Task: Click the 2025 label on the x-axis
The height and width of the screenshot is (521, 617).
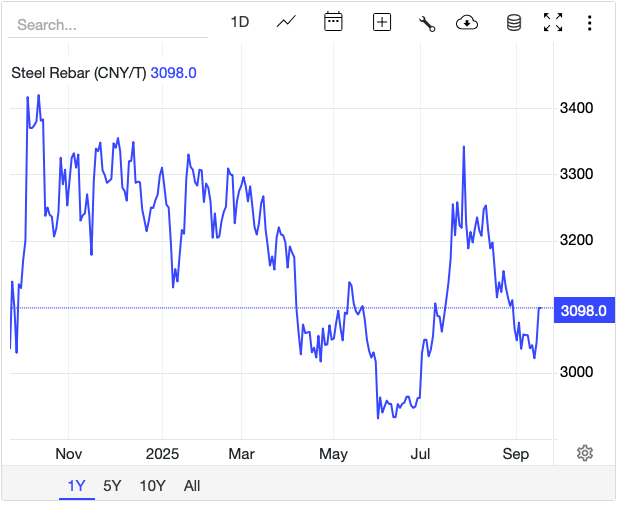Action: pos(160,454)
